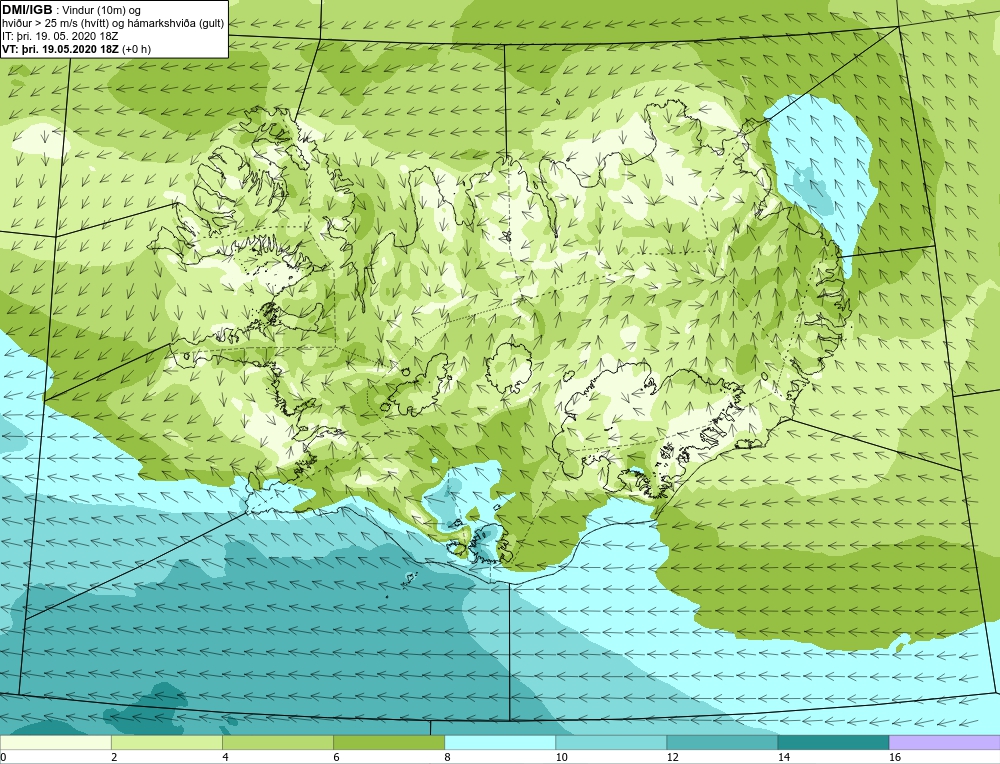The height and width of the screenshot is (764, 1000).
Task: Click the legend scale value '14'
Action: (x=784, y=757)
